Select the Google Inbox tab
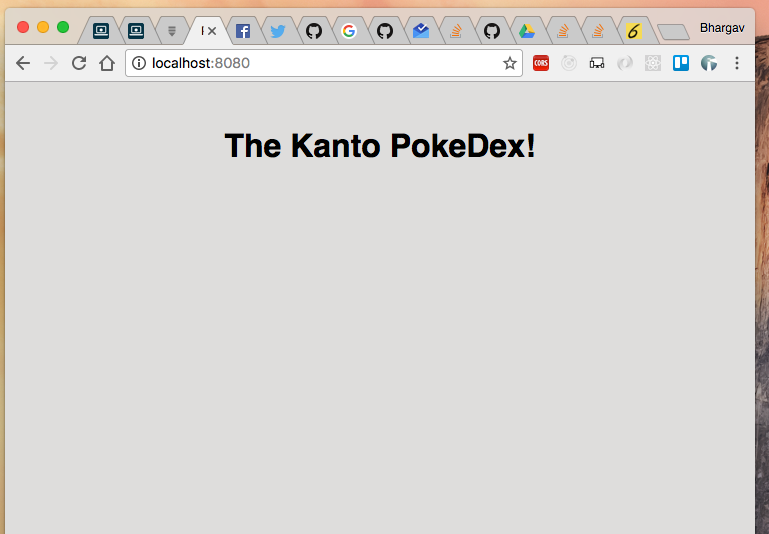769x534 pixels. (420, 31)
